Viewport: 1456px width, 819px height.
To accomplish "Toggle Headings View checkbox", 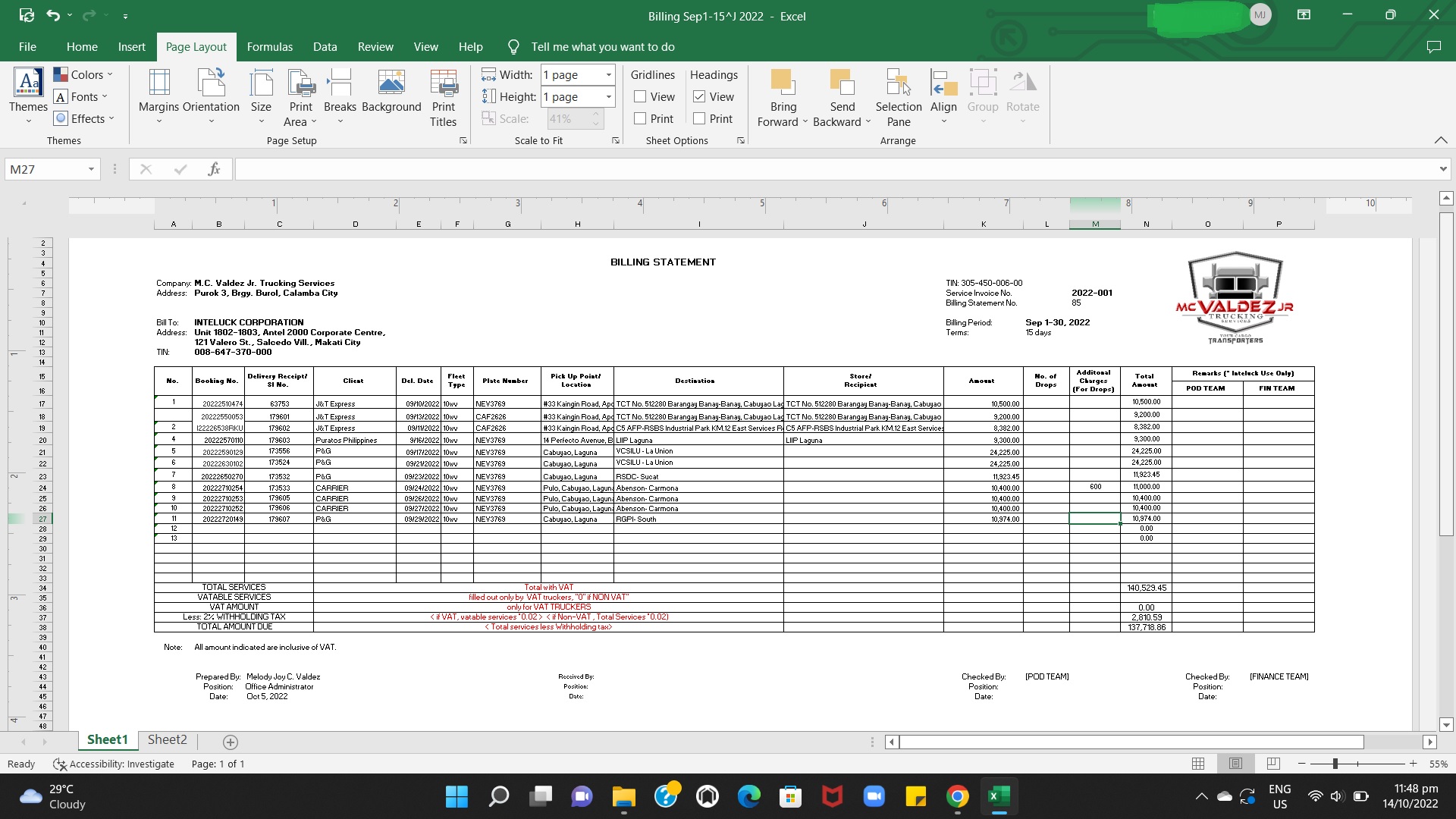I will pos(699,96).
